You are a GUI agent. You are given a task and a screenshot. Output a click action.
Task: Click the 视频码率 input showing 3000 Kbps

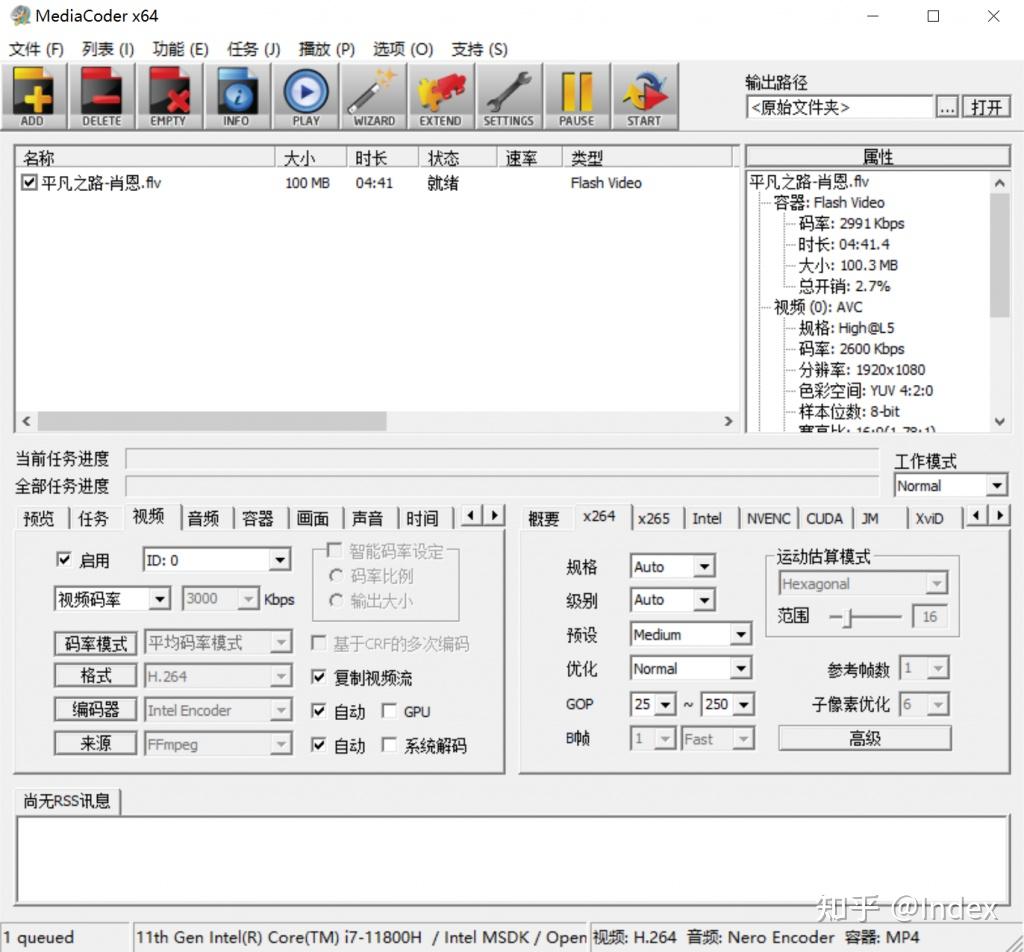pos(218,598)
